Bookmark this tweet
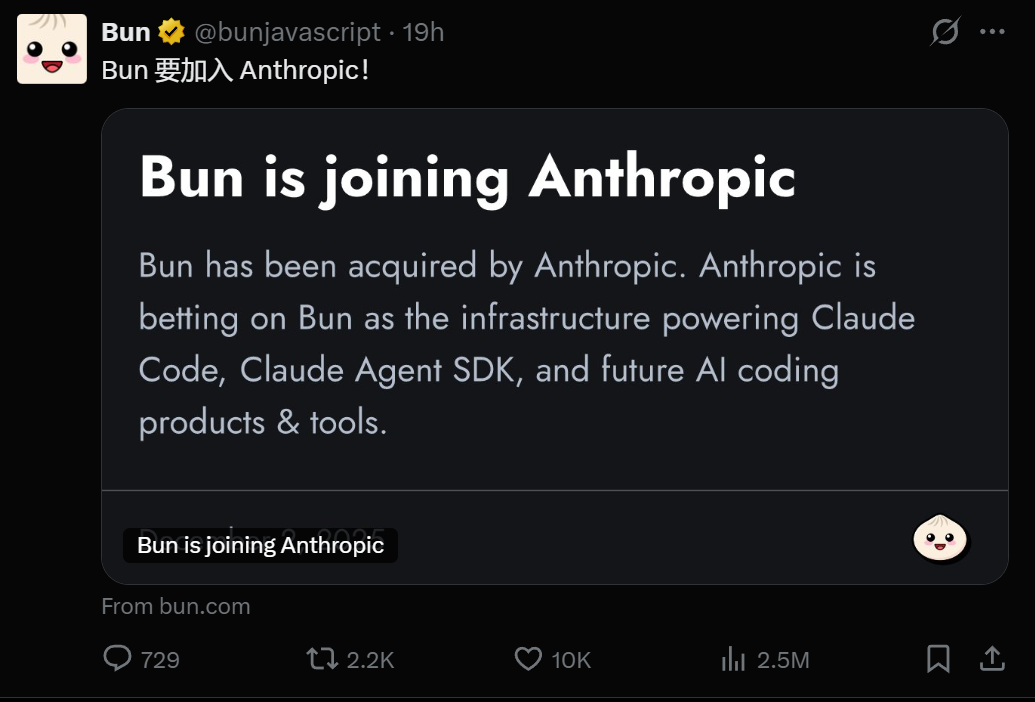1035x702 pixels. (938, 659)
